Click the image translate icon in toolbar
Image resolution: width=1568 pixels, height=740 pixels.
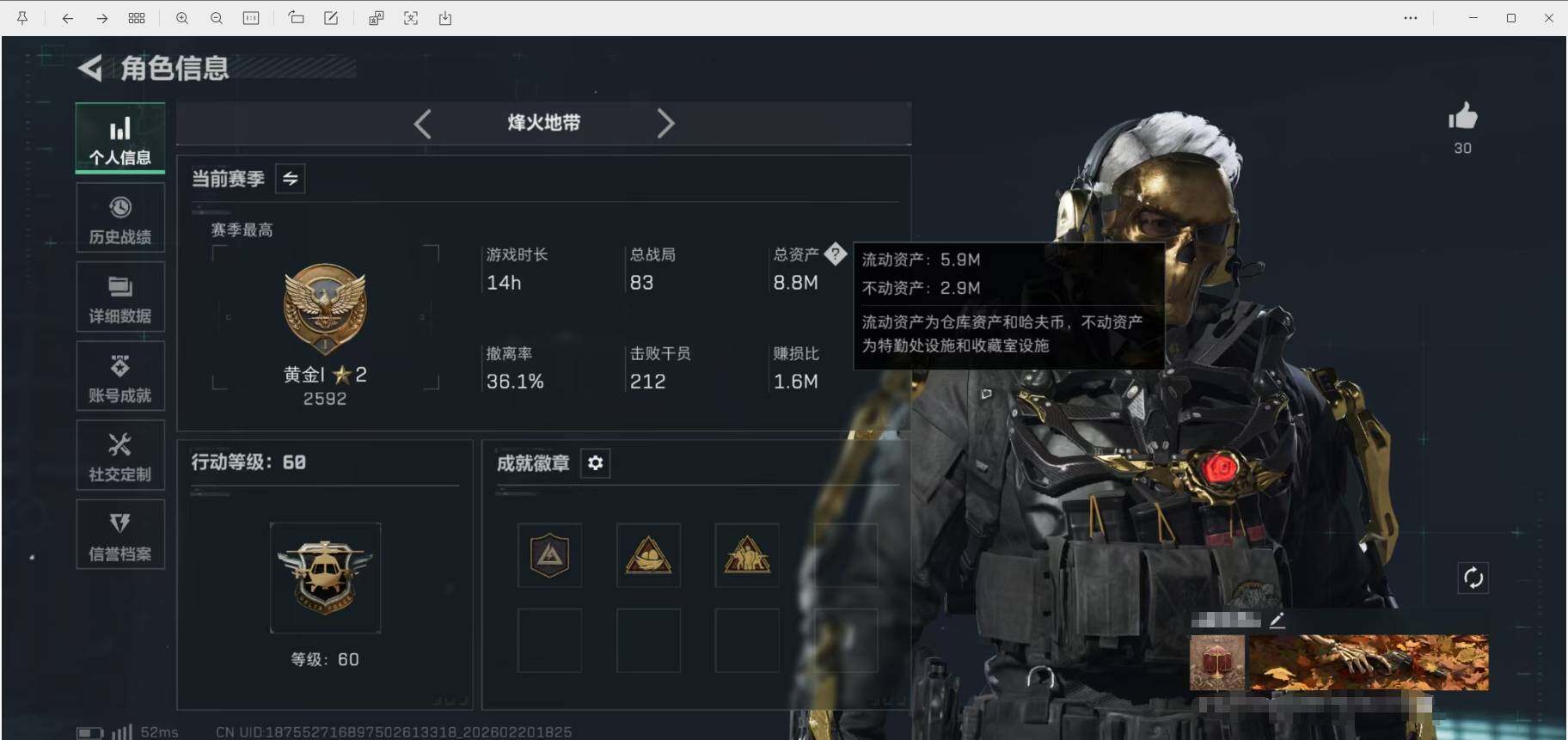point(377,18)
